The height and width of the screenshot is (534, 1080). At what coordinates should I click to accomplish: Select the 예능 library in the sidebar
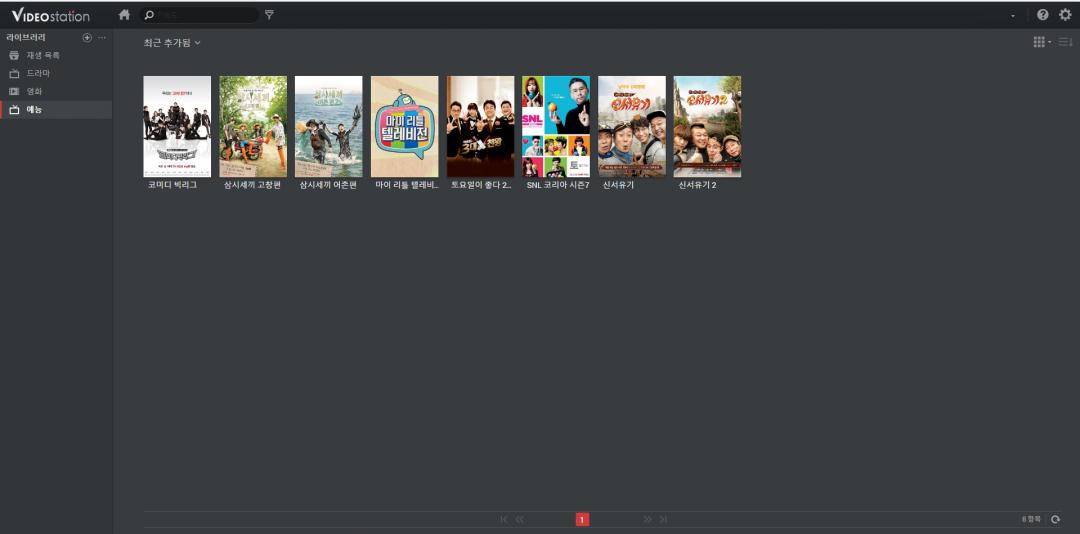pyautogui.click(x=34, y=109)
